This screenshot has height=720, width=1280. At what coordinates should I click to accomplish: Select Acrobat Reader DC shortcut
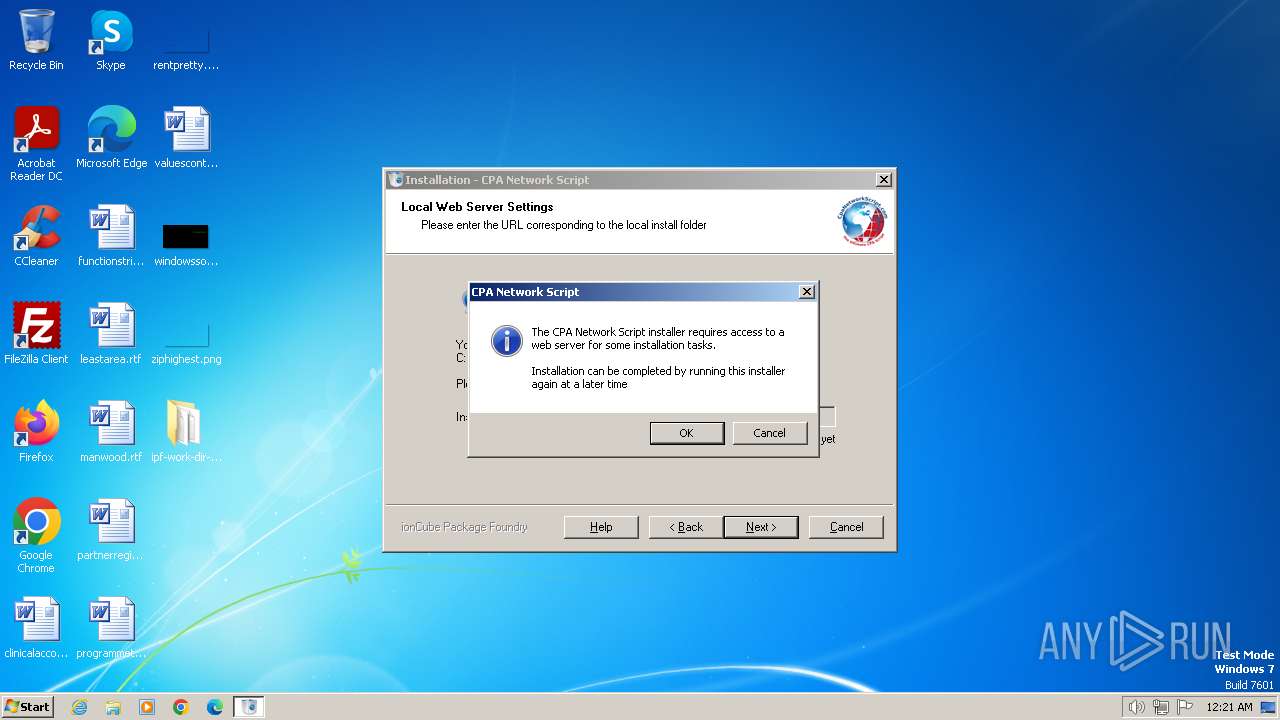click(36, 143)
